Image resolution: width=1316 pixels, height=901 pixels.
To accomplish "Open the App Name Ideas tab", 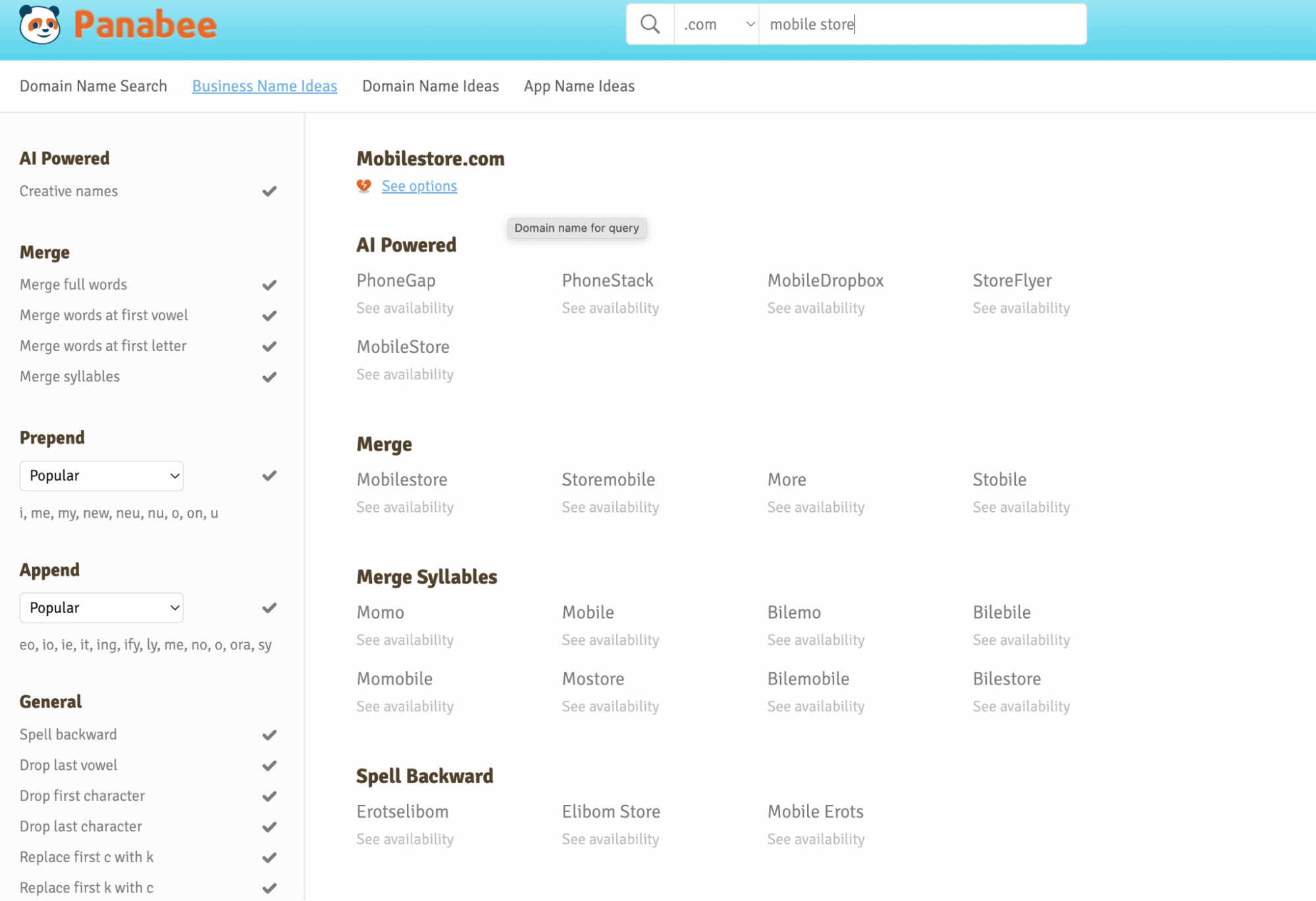I will point(579,86).
